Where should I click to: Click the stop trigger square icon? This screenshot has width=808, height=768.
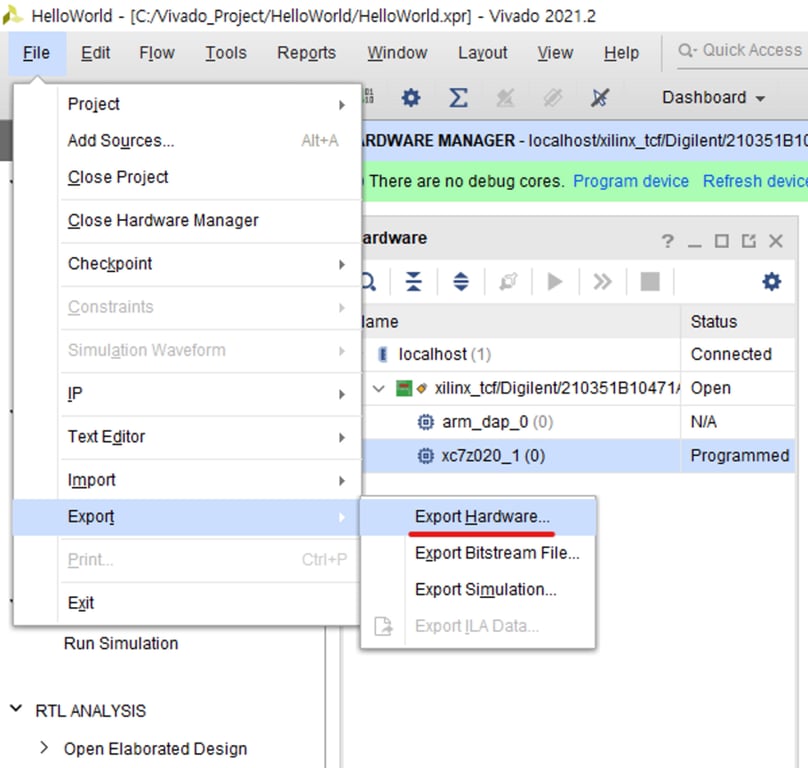click(650, 281)
